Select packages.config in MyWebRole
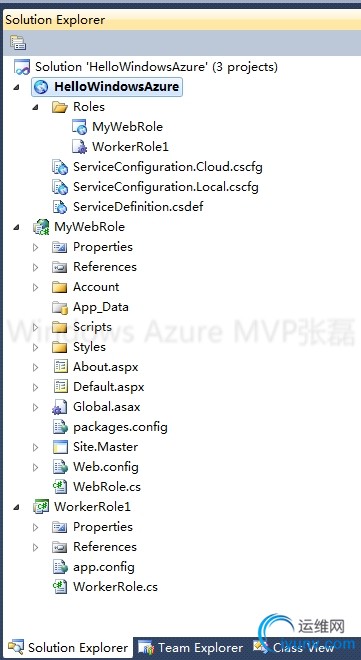 coord(120,427)
